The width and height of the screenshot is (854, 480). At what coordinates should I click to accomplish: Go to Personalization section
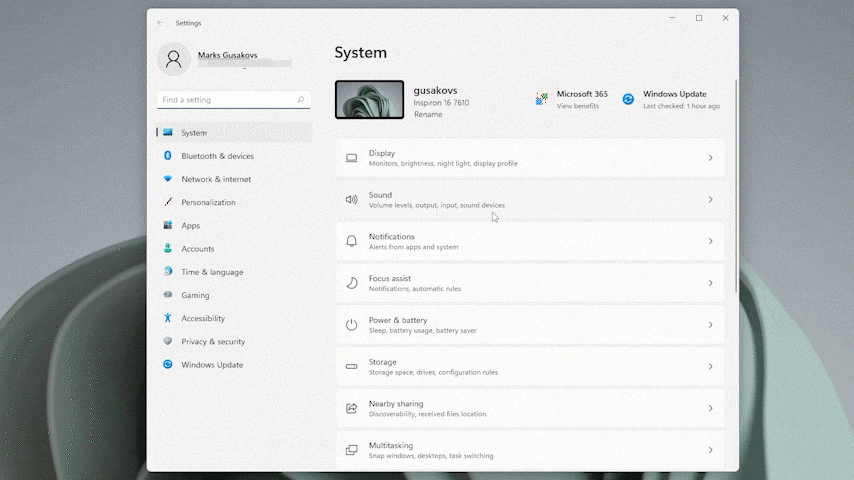click(234, 202)
